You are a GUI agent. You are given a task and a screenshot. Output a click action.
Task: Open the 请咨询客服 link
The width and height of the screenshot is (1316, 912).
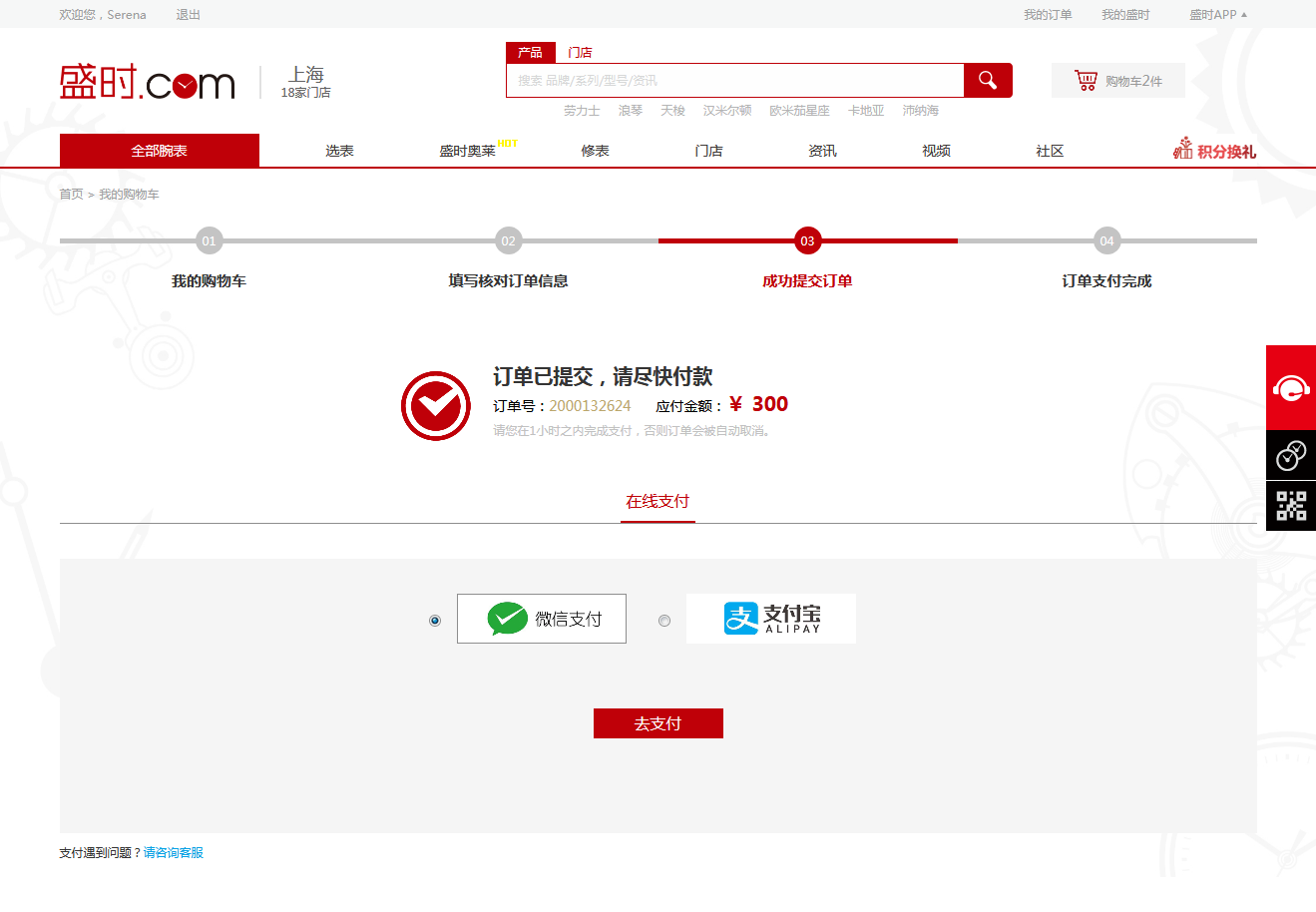174,853
